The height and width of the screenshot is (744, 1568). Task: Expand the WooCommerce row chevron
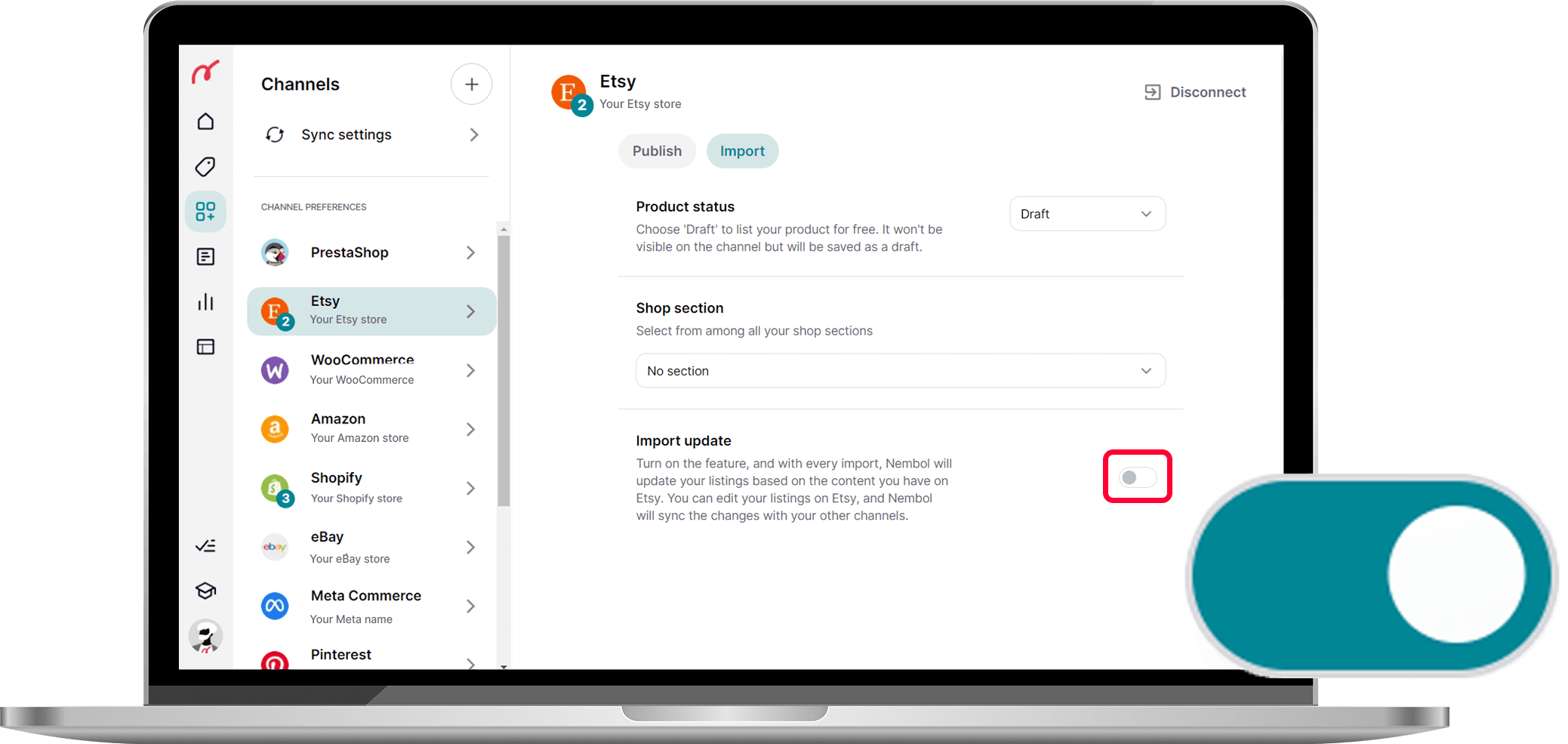[x=470, y=370]
